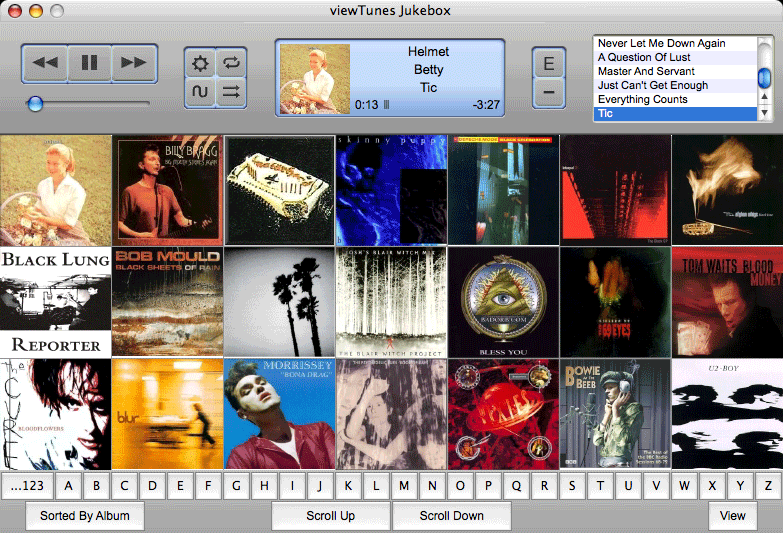Open the Skinny Puppy album cover
Image resolution: width=783 pixels, height=533 pixels.
click(392, 190)
